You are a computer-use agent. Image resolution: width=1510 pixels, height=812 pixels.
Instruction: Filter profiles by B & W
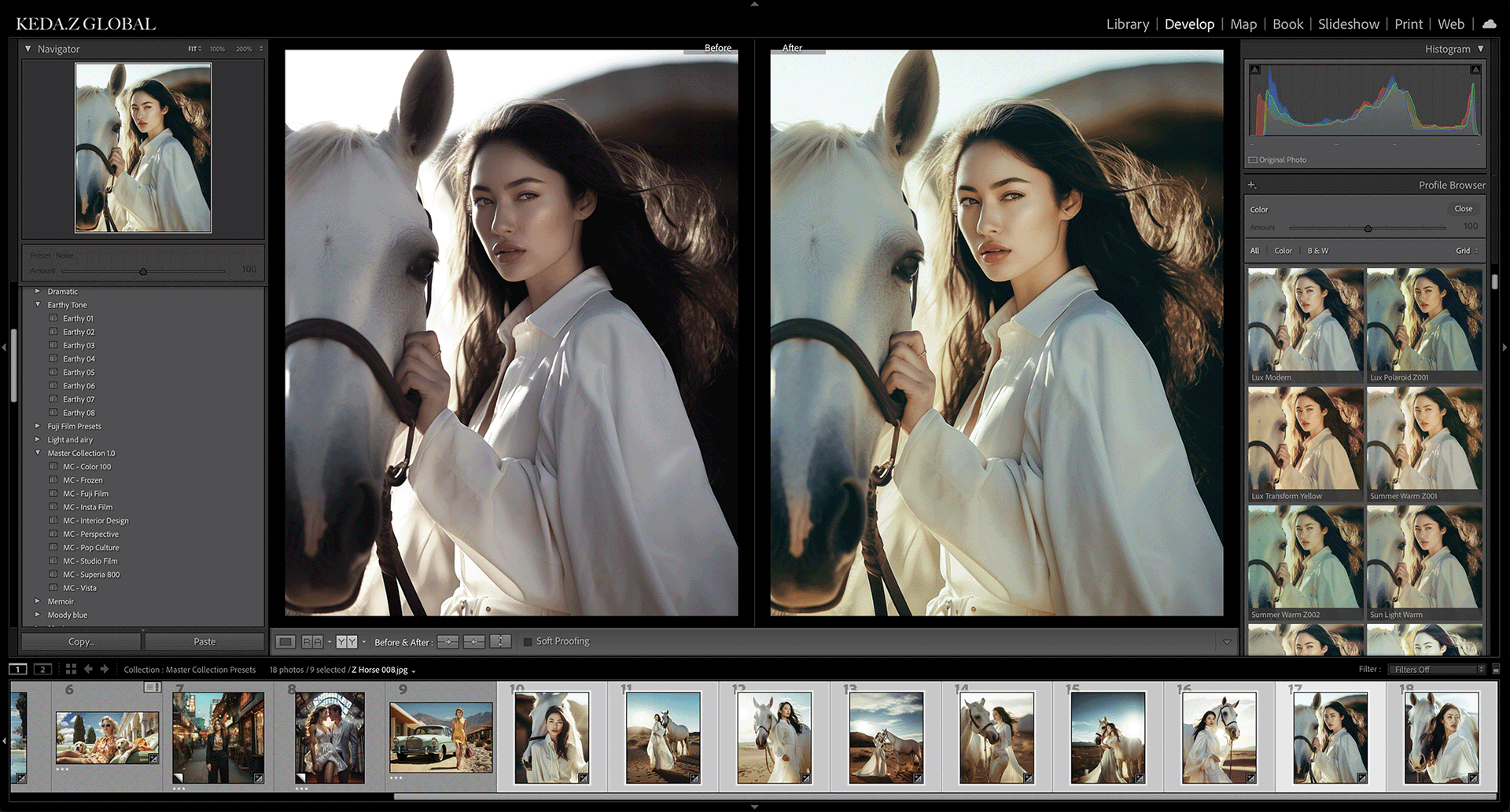point(1317,251)
